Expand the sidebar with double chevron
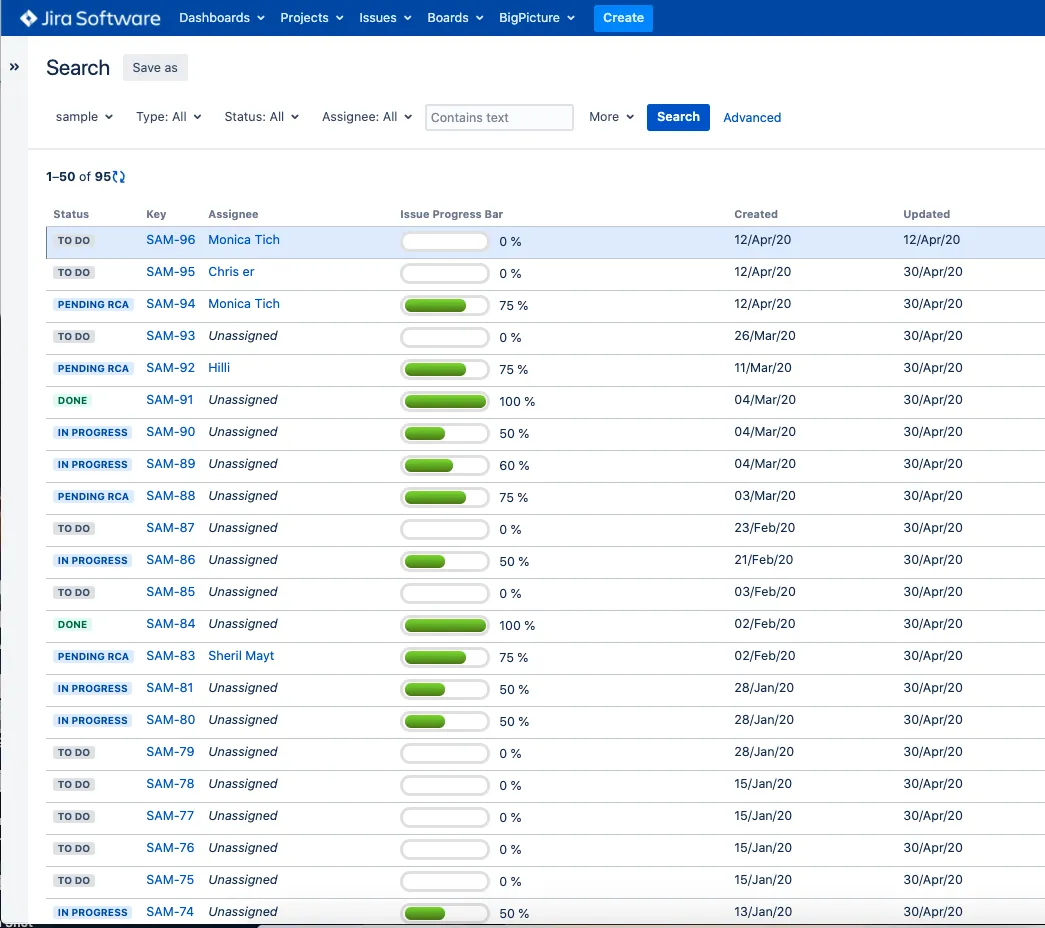 point(14,67)
